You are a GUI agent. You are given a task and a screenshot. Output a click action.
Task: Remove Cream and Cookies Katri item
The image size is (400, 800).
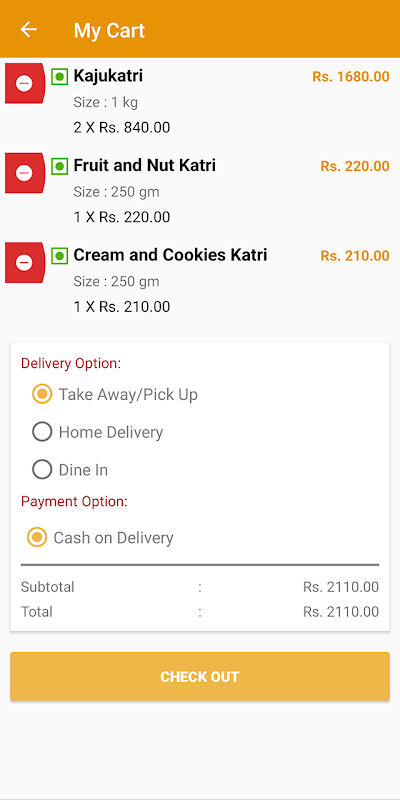pos(24,262)
